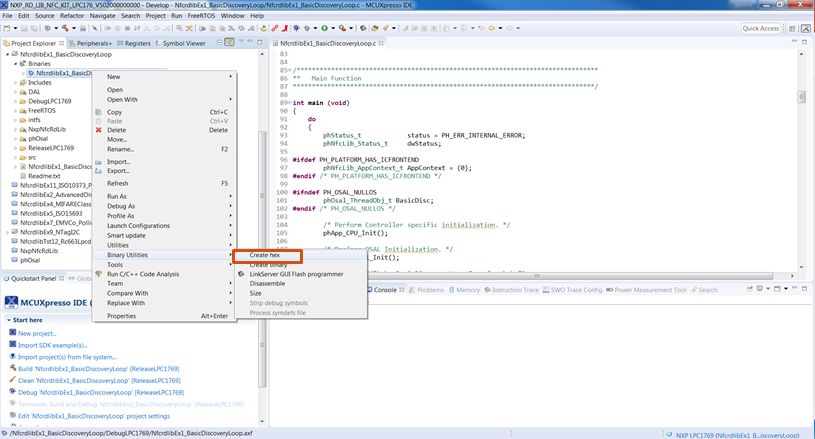Click Import SDK example(s) link

tap(51, 345)
